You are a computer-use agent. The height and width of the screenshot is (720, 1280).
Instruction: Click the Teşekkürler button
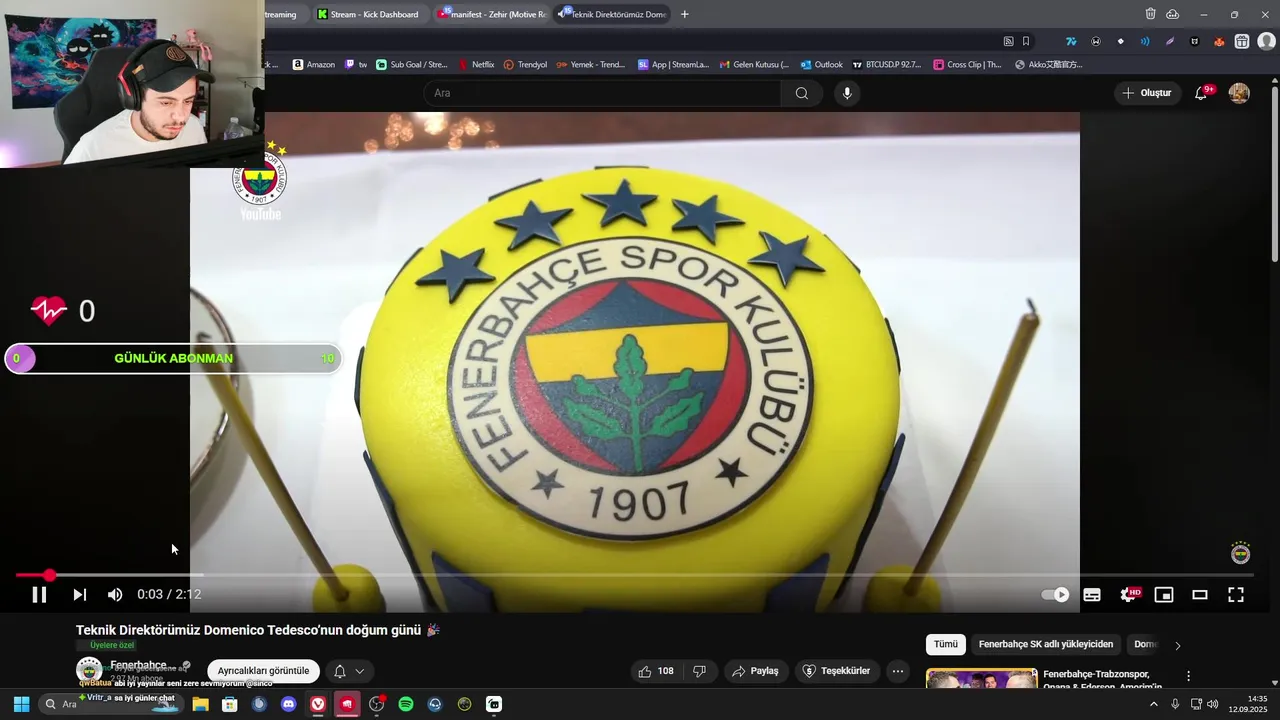836,671
